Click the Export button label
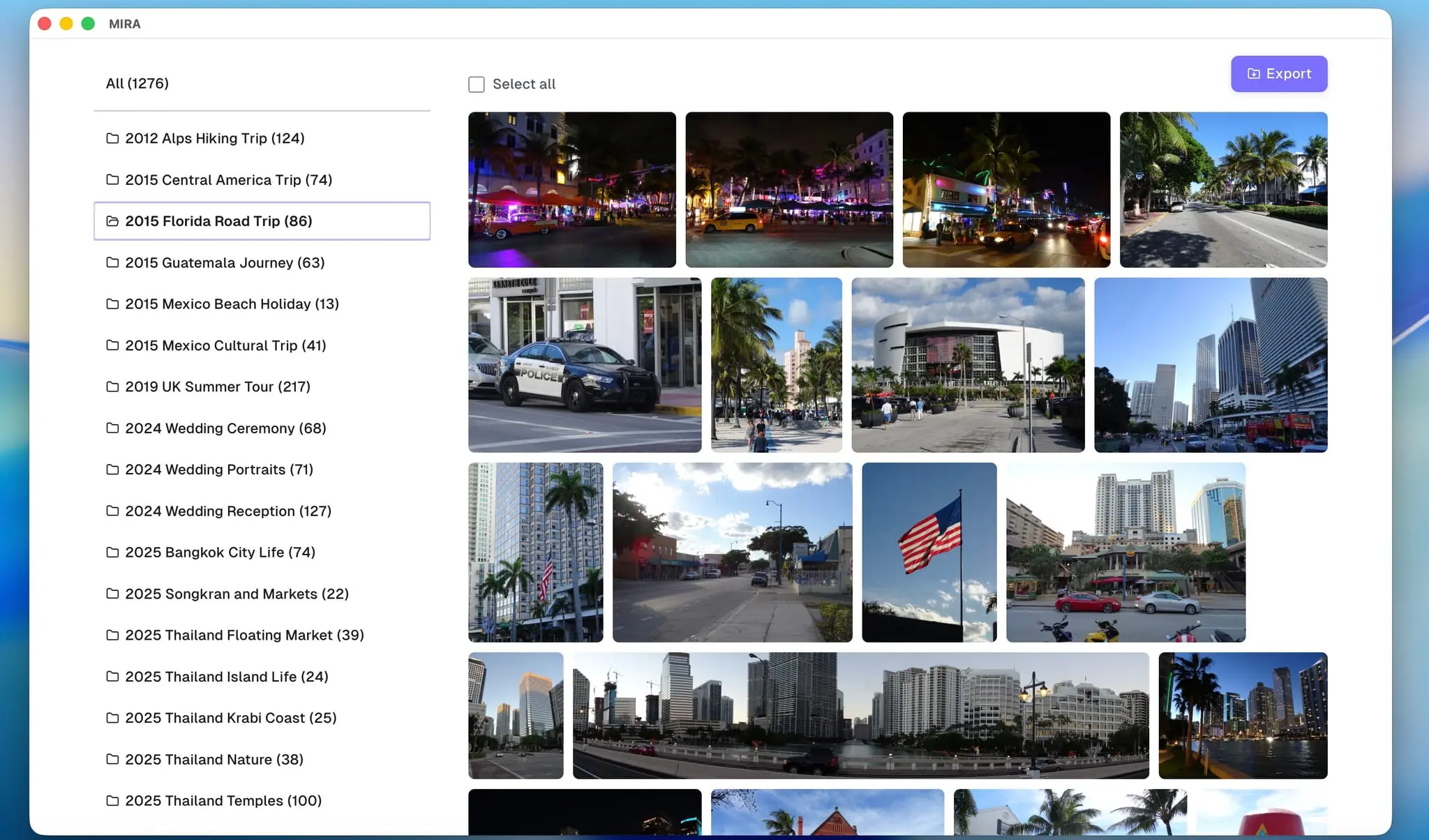 [1289, 74]
